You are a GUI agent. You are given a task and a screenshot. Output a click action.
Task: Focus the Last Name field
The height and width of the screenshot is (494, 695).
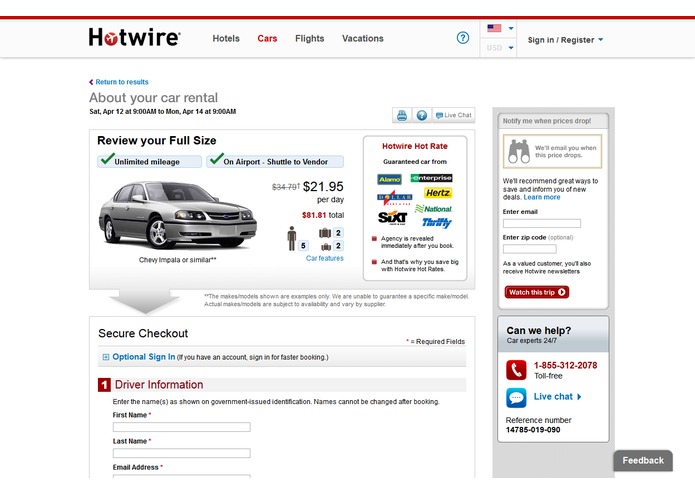[182, 453]
